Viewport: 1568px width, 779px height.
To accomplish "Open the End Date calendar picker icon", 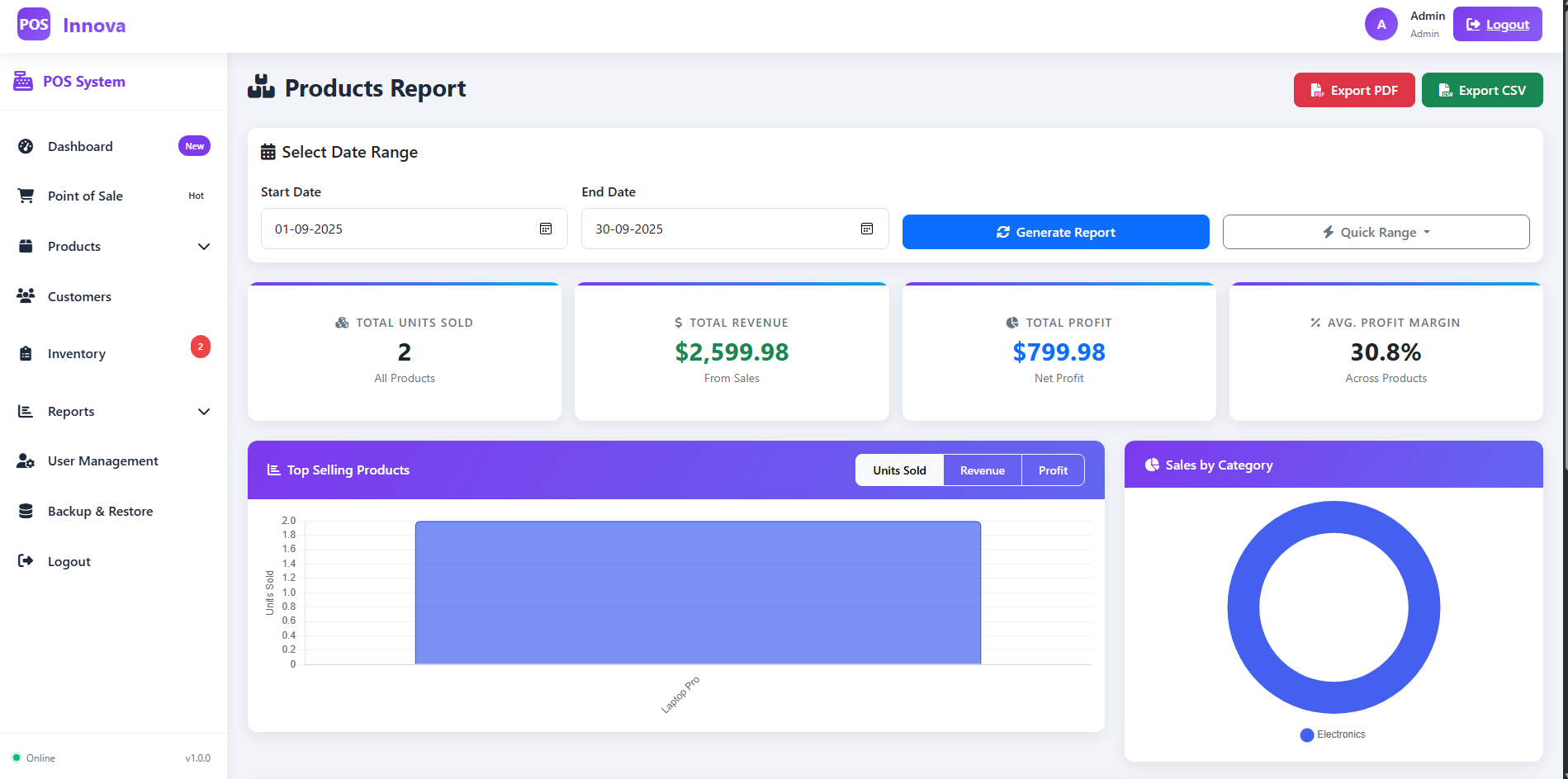I will [867, 229].
